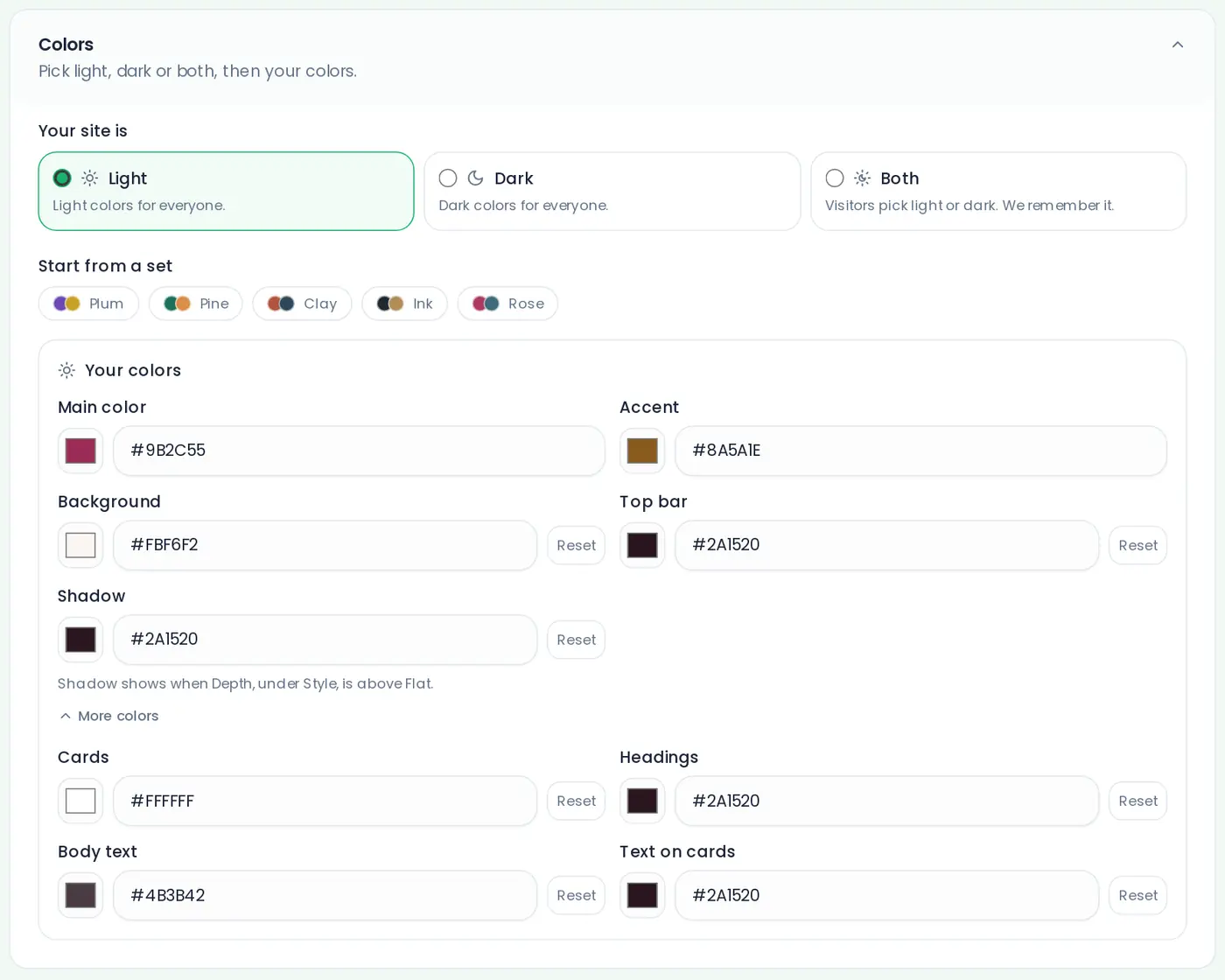
Task: Edit the Body text hex field #4B3B42
Action: (x=325, y=895)
